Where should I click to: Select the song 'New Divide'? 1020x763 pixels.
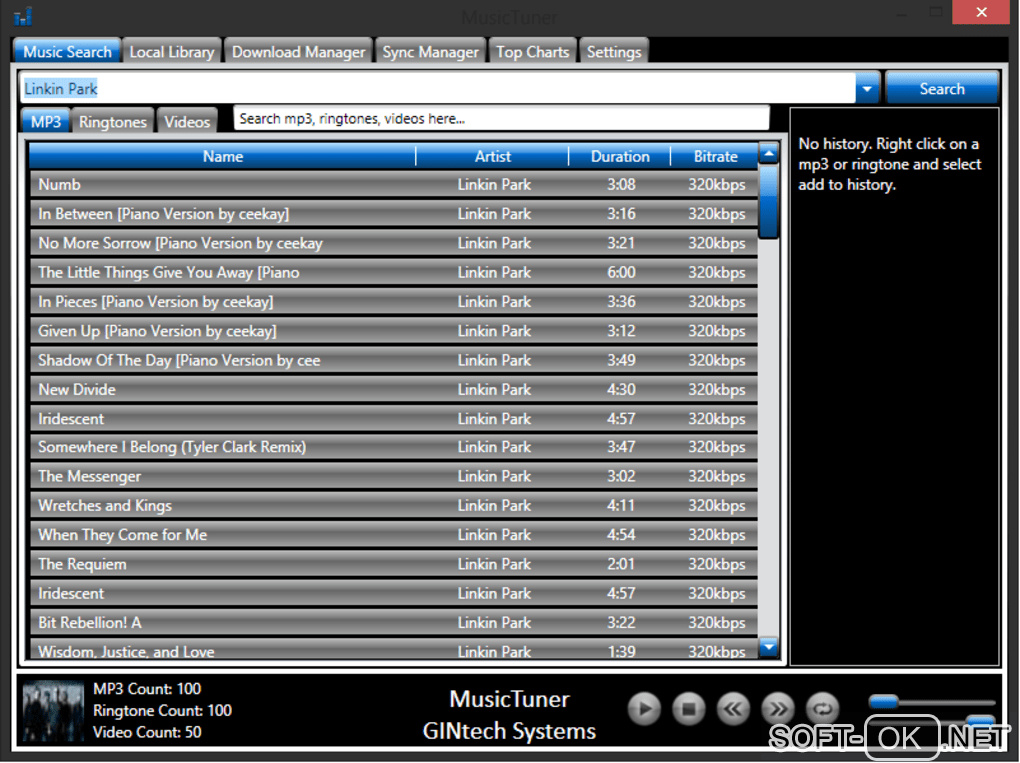394,390
